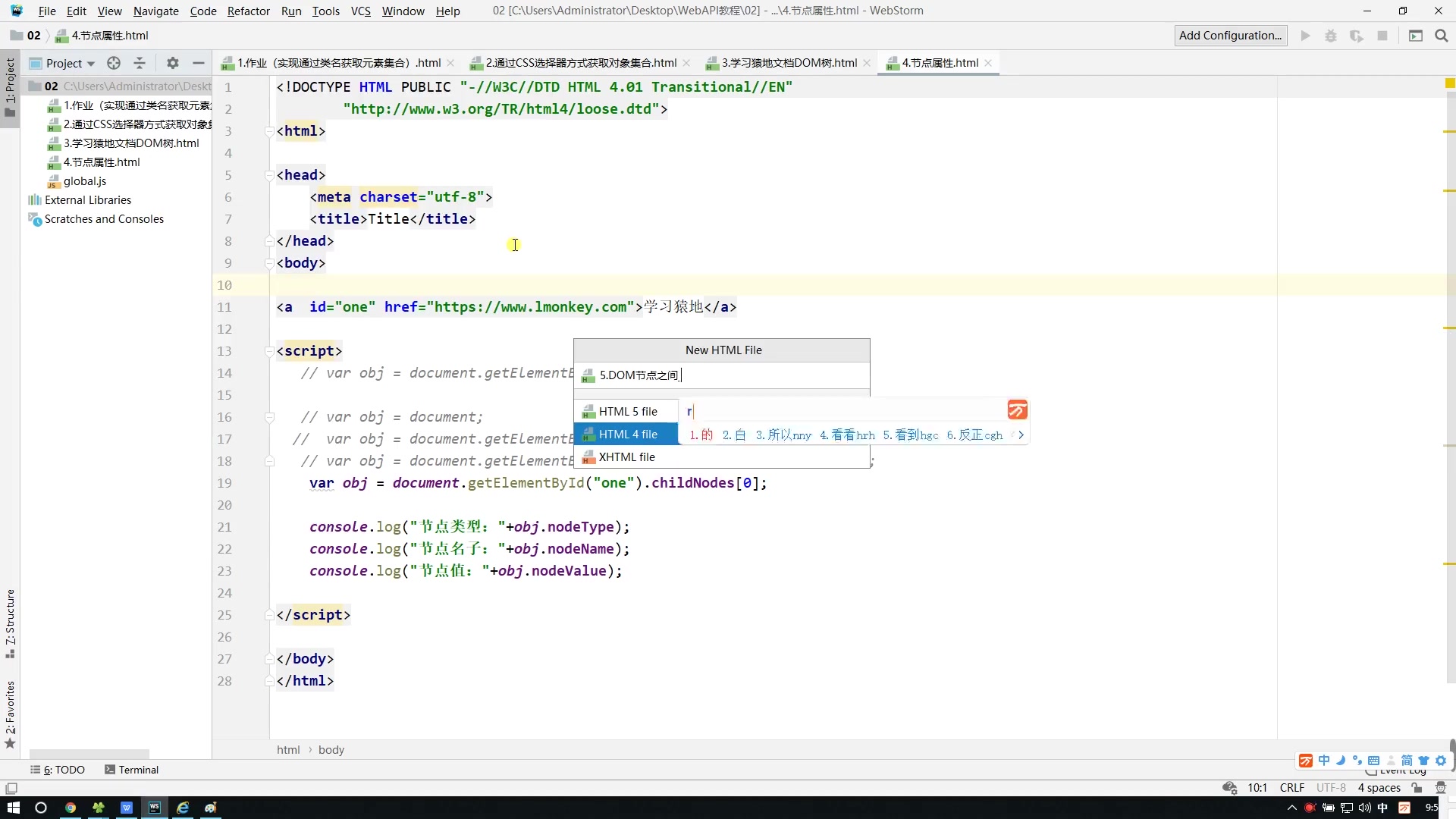Image resolution: width=1456 pixels, height=819 pixels.
Task: Click the Add Configuration button
Action: (1230, 36)
